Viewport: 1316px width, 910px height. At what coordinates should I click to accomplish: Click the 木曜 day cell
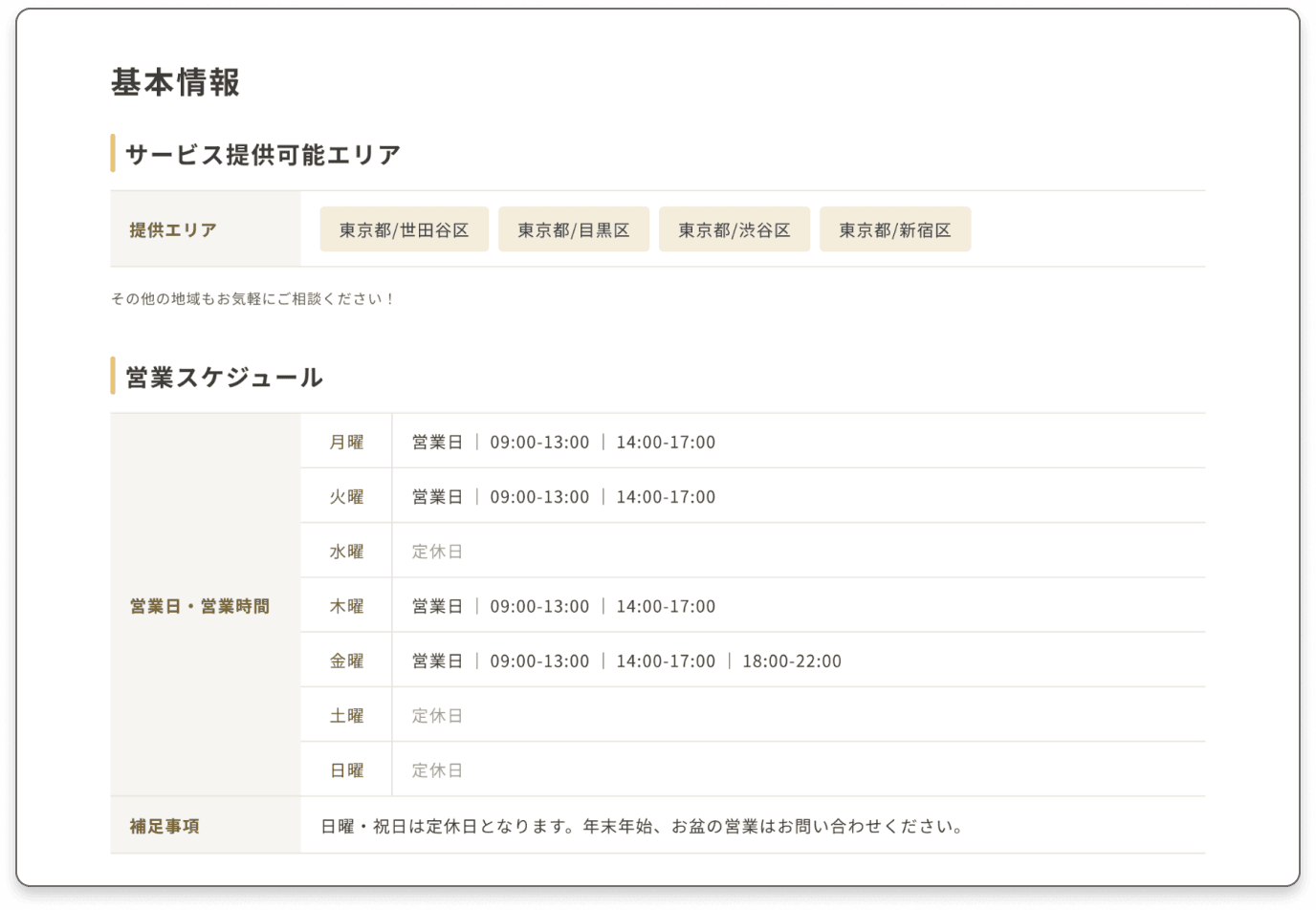click(346, 606)
